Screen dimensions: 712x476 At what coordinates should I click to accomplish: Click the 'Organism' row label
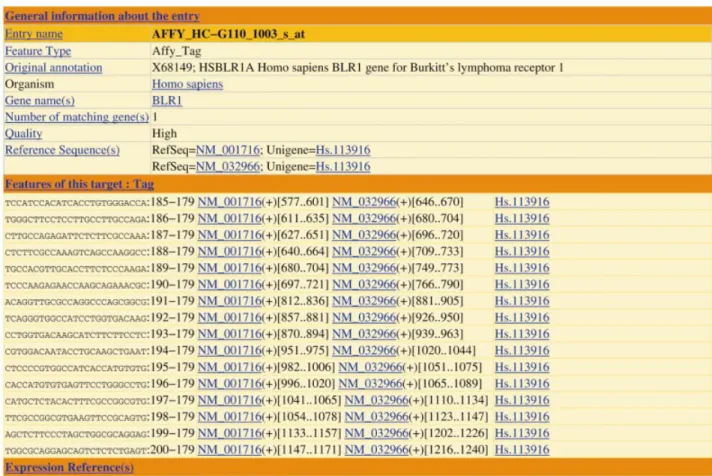pos(30,84)
